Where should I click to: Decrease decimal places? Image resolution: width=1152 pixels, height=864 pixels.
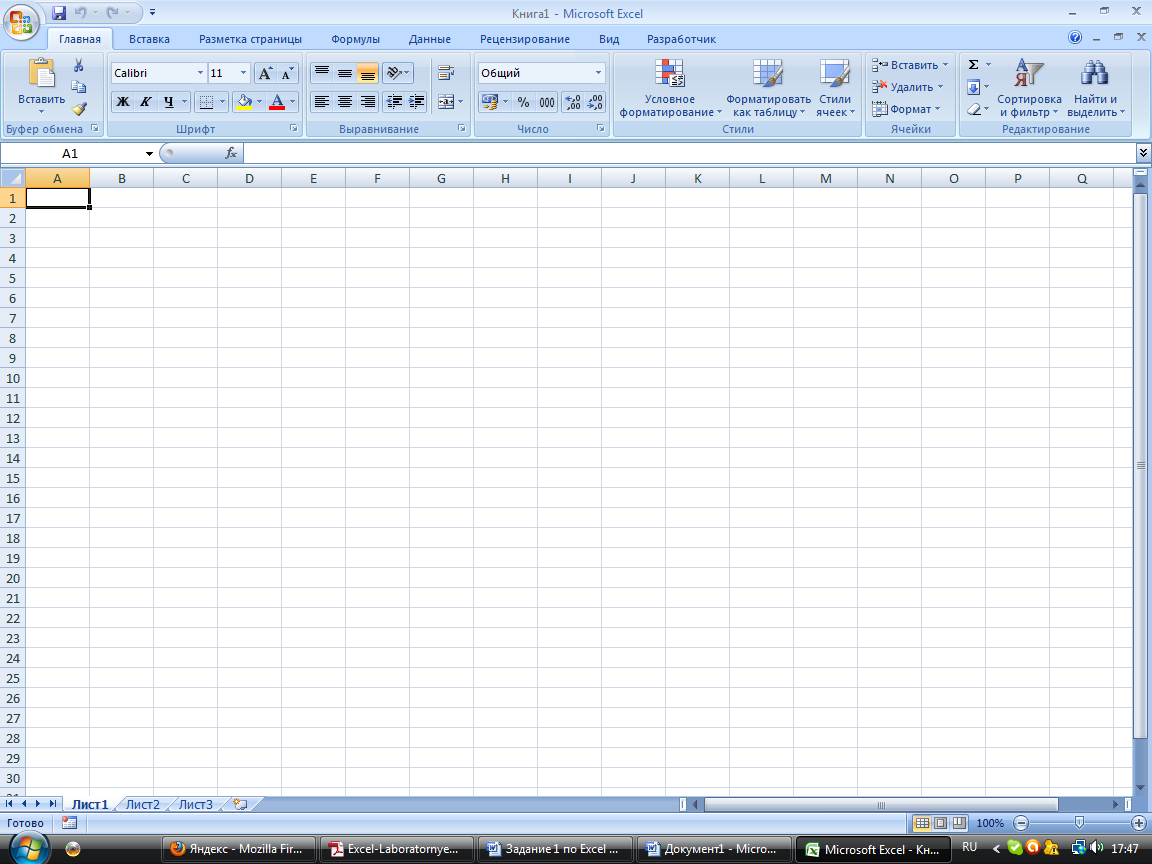tap(594, 102)
